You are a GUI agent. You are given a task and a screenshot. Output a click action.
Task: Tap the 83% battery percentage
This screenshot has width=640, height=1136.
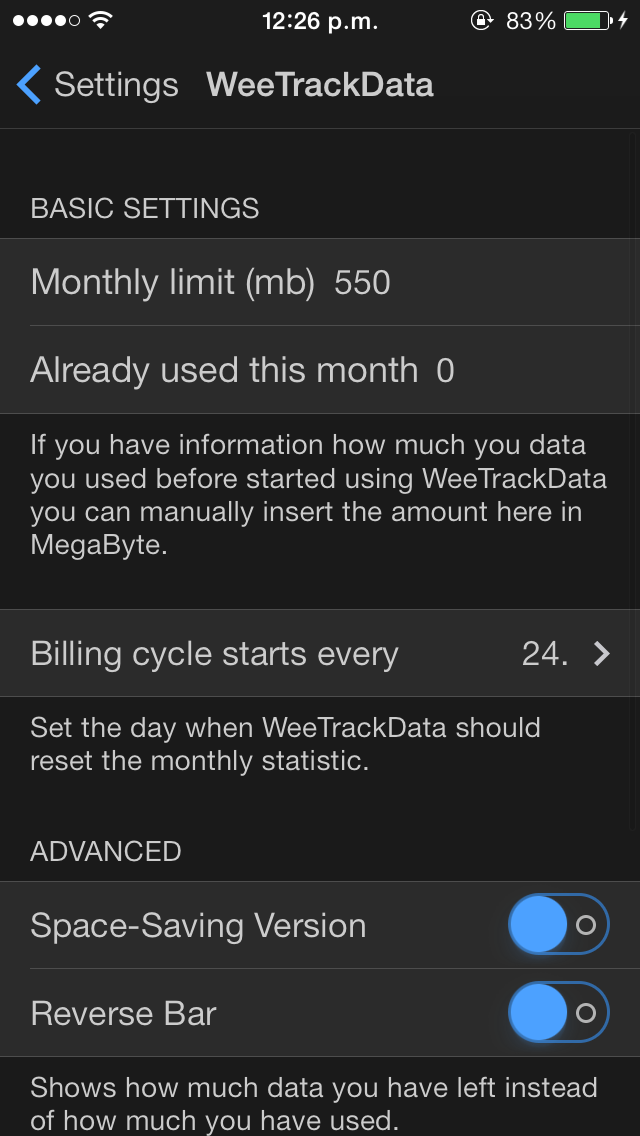(x=531, y=20)
